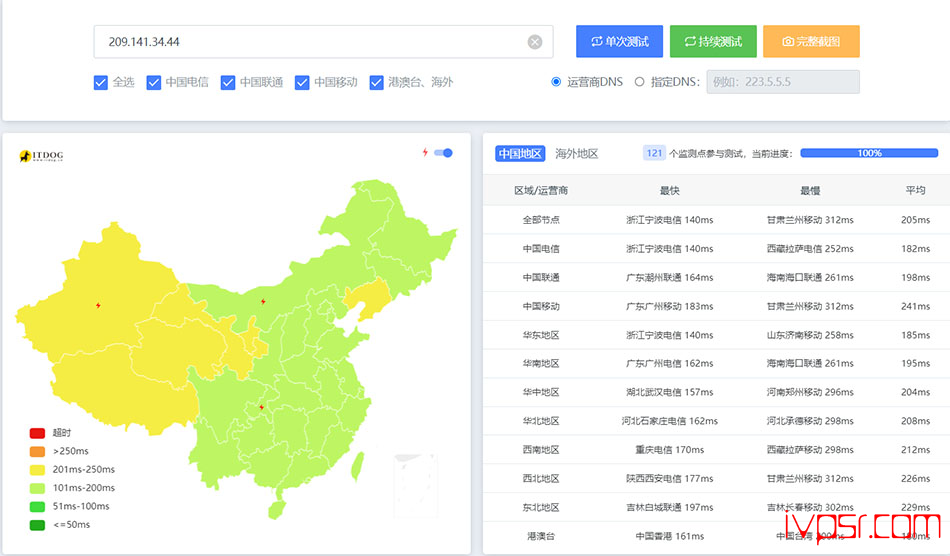Select the 东北地区 row label
The height and width of the screenshot is (556, 950).
[541, 507]
